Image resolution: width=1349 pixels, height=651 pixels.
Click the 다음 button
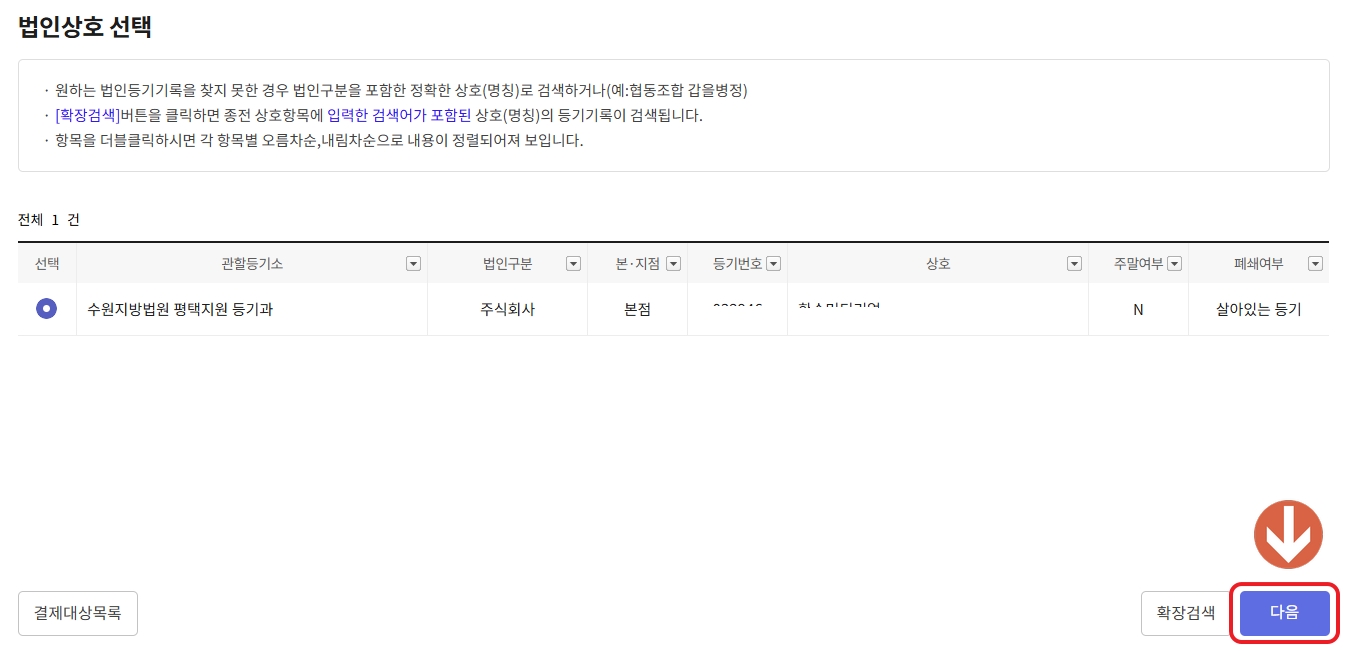pos(1284,613)
